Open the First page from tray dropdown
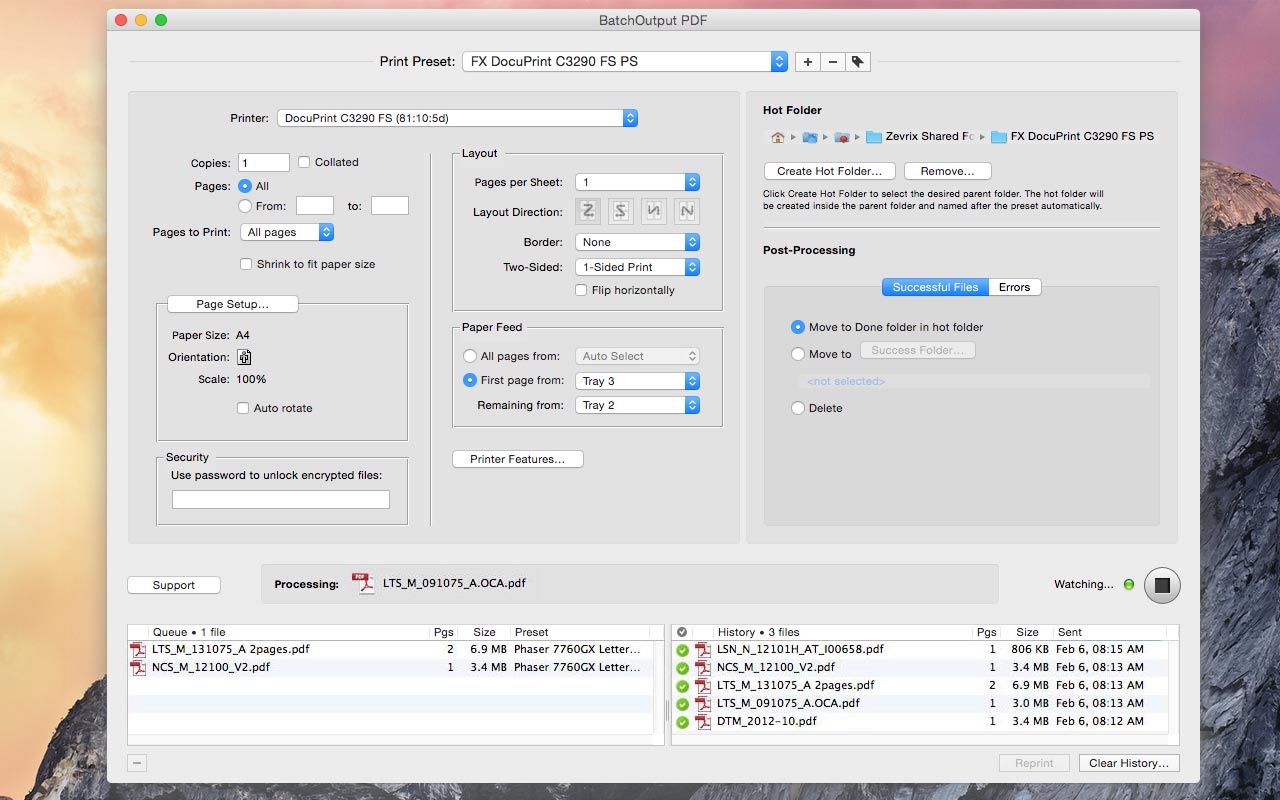Image resolution: width=1280 pixels, height=800 pixels. coord(637,381)
